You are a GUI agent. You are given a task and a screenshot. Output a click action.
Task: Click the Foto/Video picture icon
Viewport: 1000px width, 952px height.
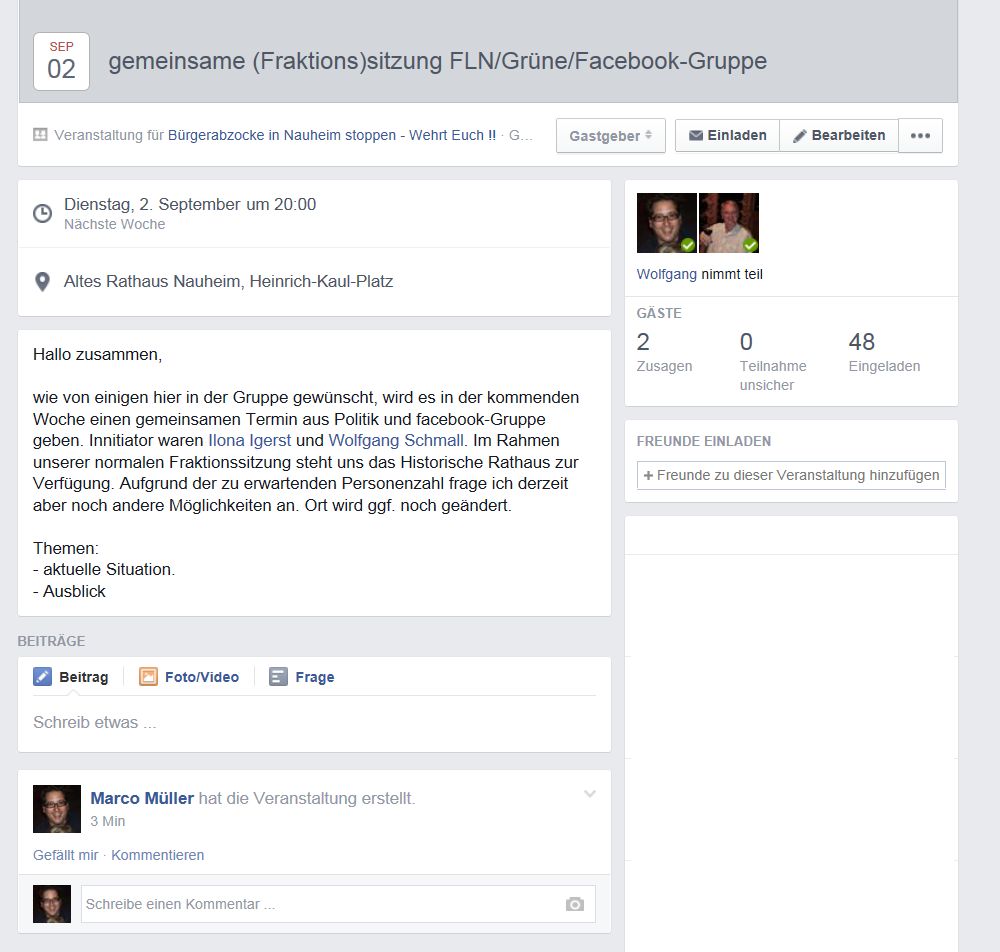click(148, 677)
